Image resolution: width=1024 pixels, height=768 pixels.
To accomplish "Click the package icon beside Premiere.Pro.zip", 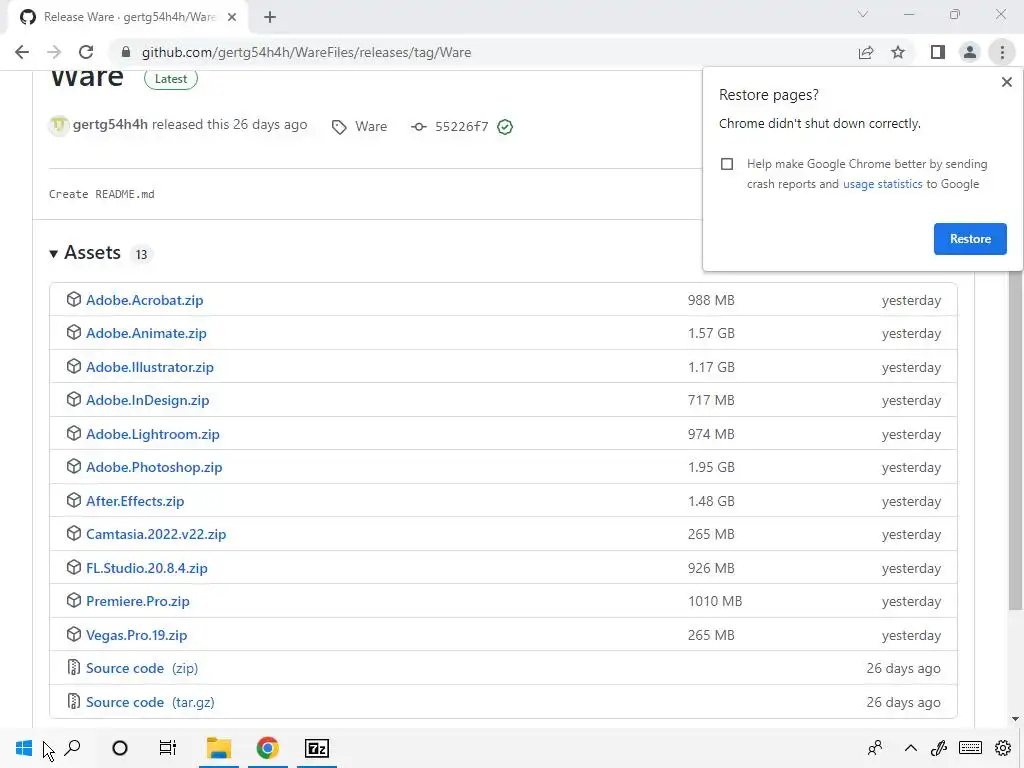I will 74,600.
